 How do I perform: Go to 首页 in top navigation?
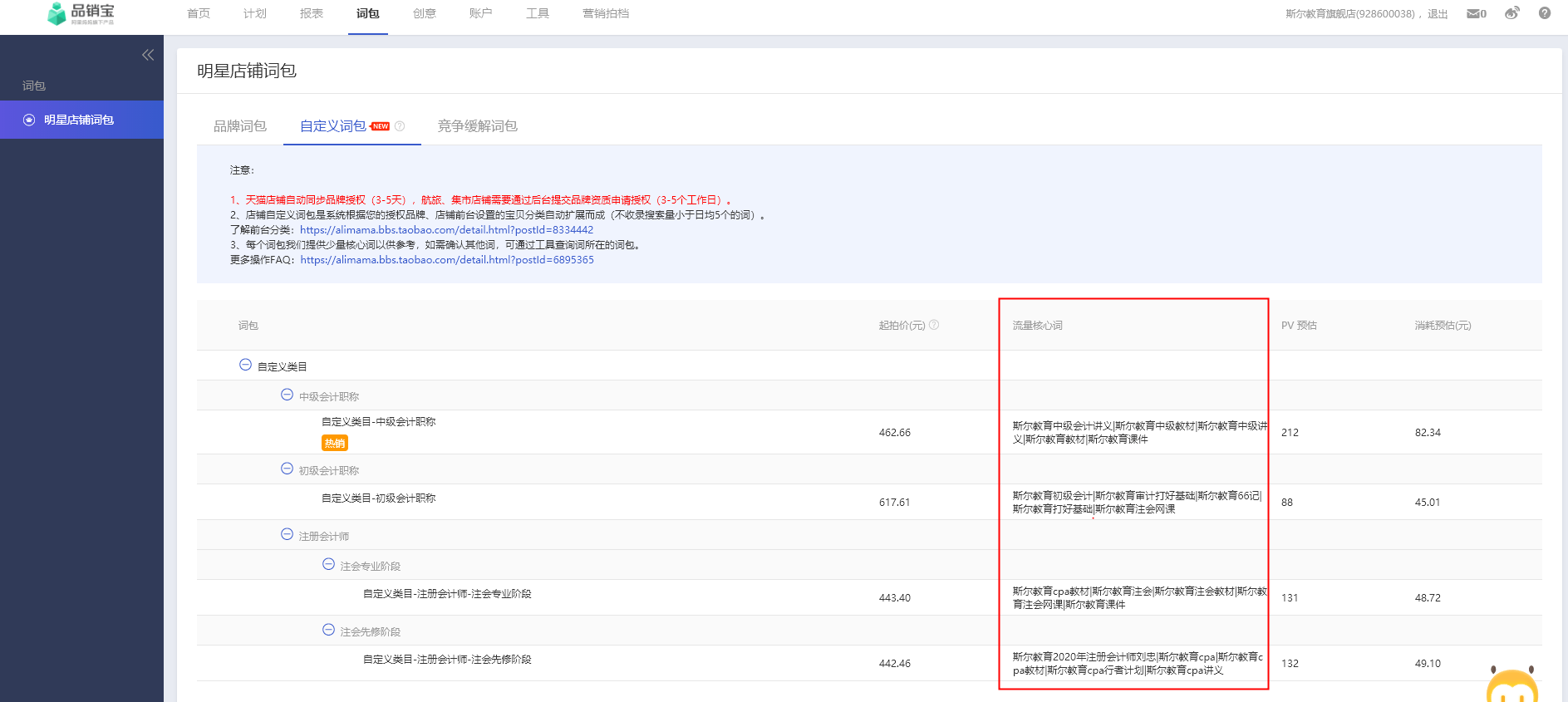pos(199,13)
